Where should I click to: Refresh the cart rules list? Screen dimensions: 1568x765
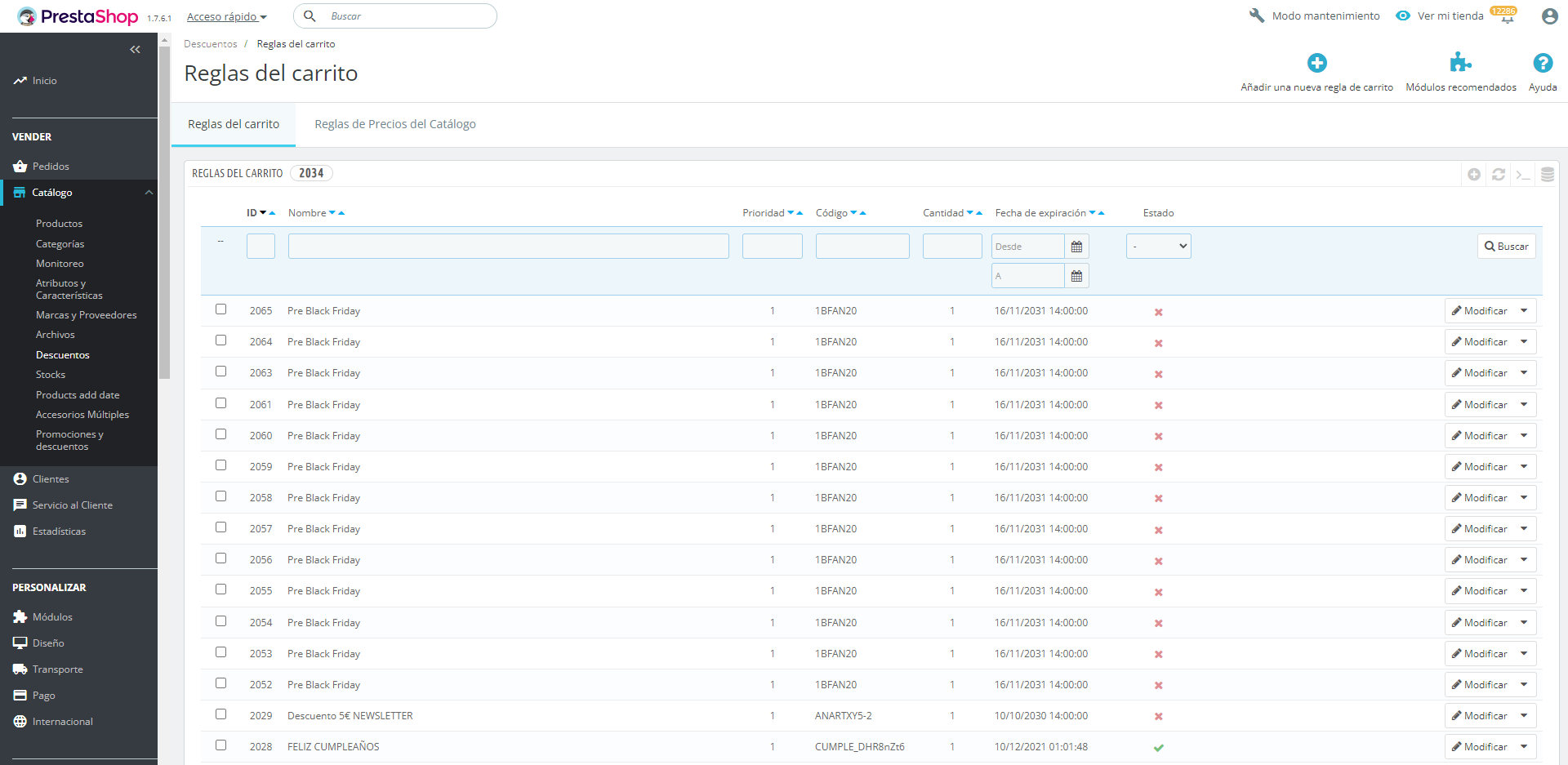point(1499,174)
